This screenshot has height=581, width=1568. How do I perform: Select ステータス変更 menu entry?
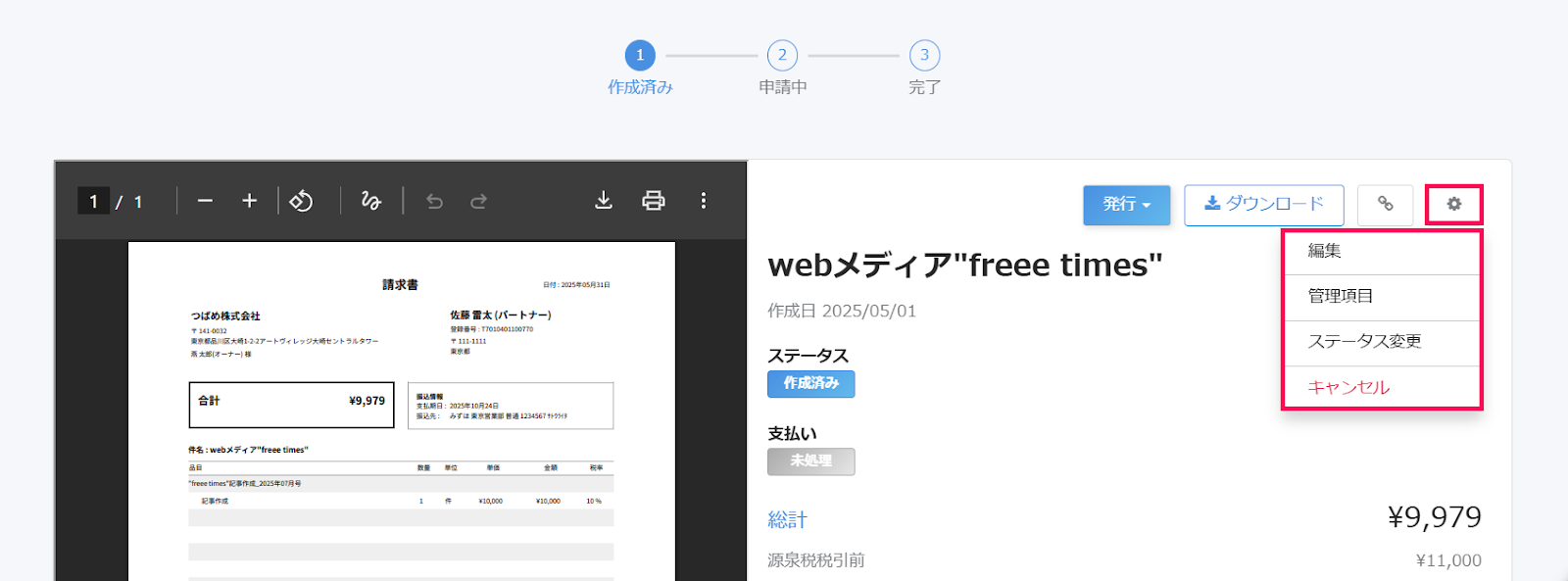[x=1382, y=343]
